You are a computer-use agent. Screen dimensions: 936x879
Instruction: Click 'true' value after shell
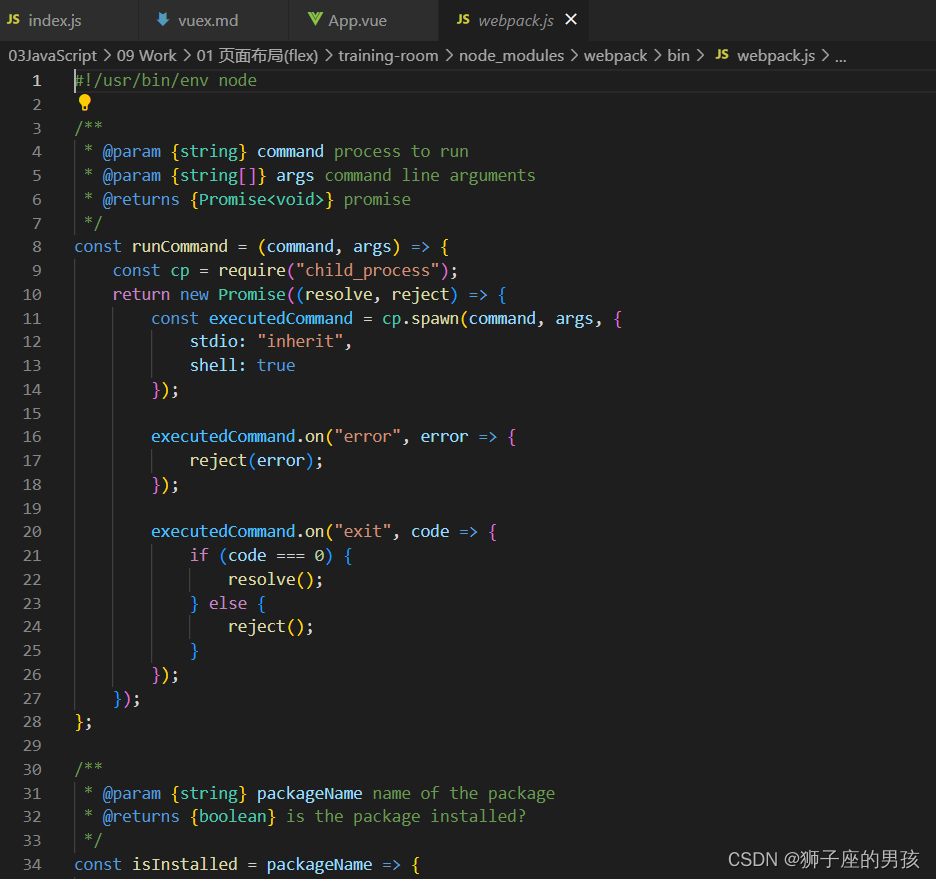tap(276, 365)
